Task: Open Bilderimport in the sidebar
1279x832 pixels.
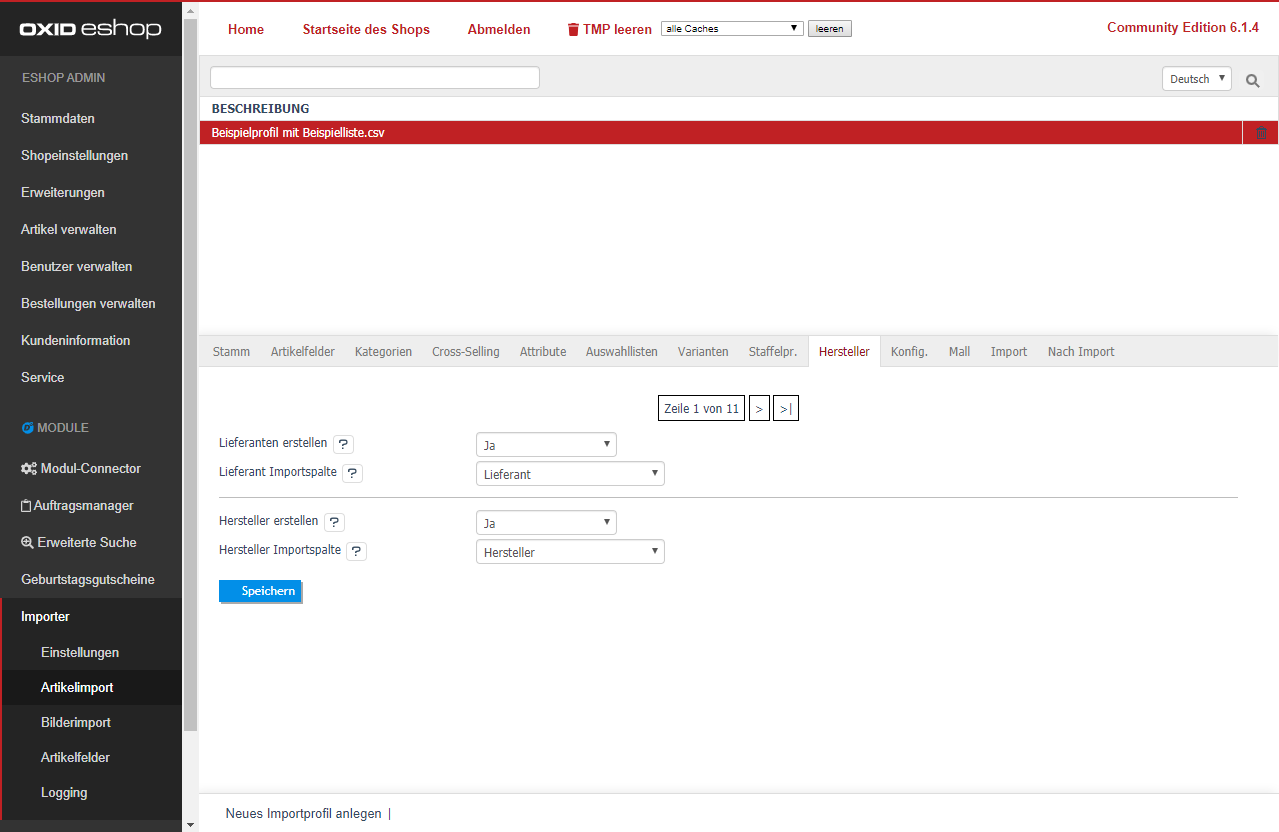Action: tap(76, 722)
